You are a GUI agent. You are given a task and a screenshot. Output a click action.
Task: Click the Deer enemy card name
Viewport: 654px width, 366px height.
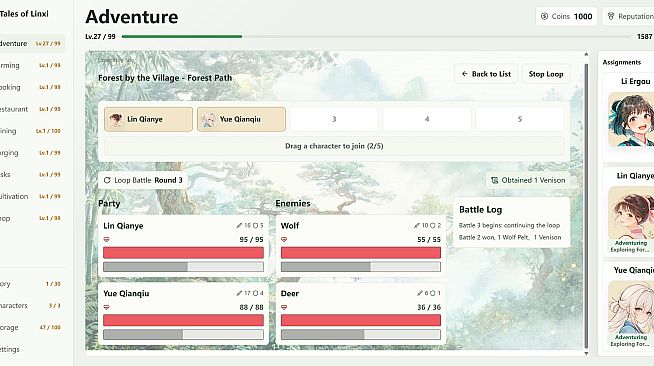pos(290,293)
